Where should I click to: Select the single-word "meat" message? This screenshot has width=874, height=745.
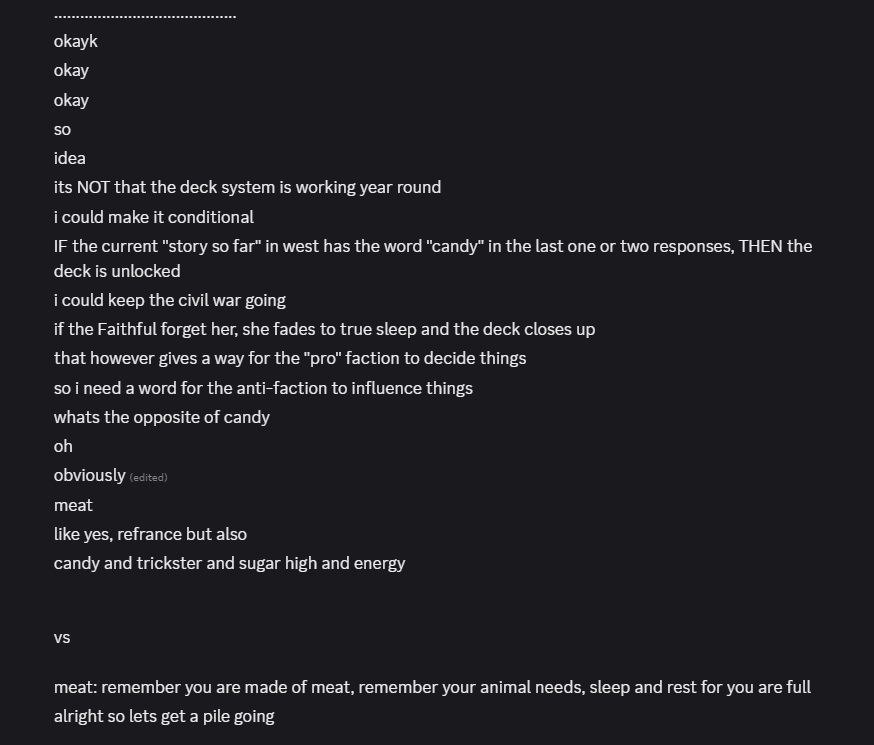click(x=73, y=505)
